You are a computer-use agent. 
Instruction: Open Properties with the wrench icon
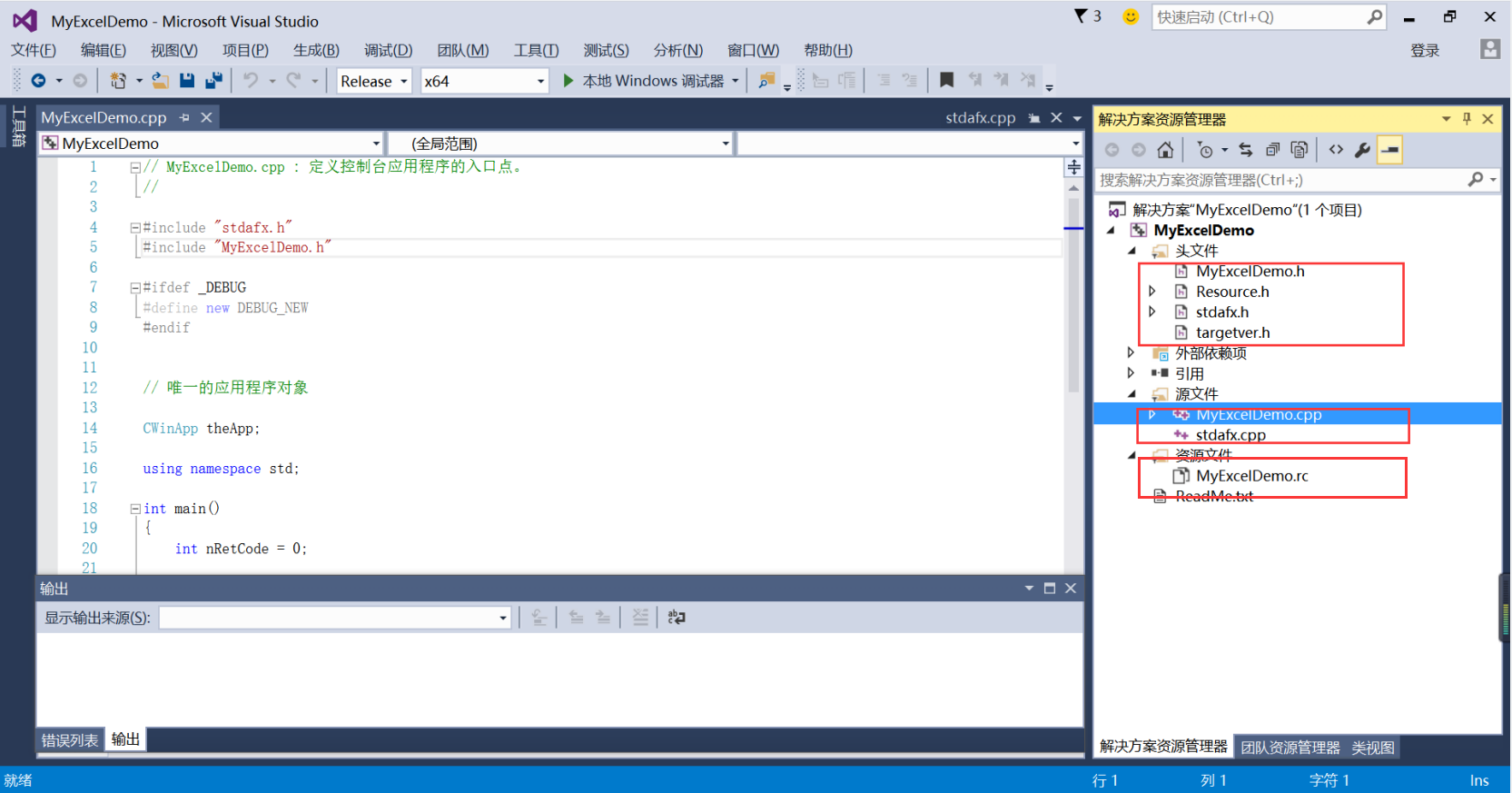[1362, 150]
